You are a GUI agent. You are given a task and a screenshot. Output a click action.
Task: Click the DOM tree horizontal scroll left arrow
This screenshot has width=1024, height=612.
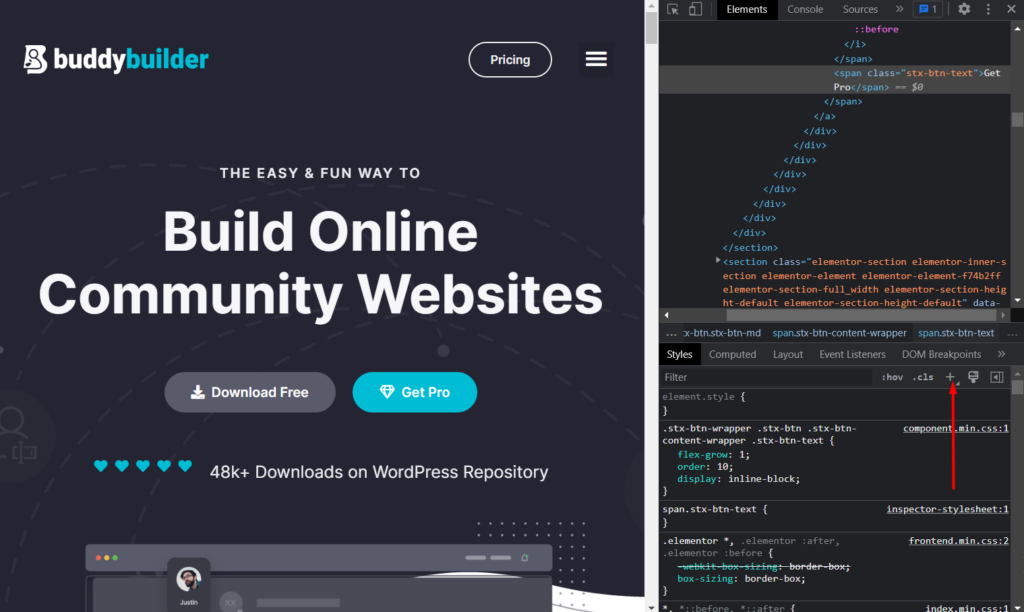(x=666, y=315)
